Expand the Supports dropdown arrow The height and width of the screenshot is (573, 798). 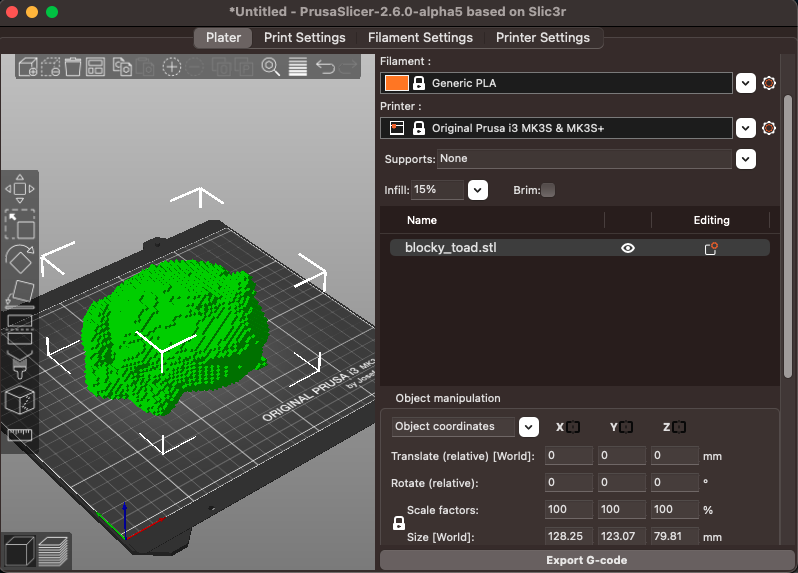click(x=746, y=159)
